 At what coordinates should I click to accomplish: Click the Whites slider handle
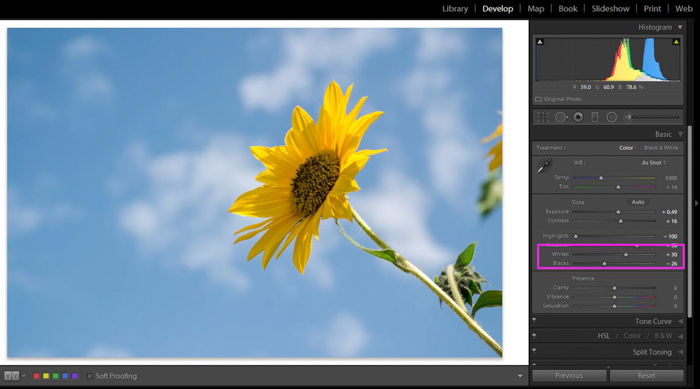(x=626, y=254)
